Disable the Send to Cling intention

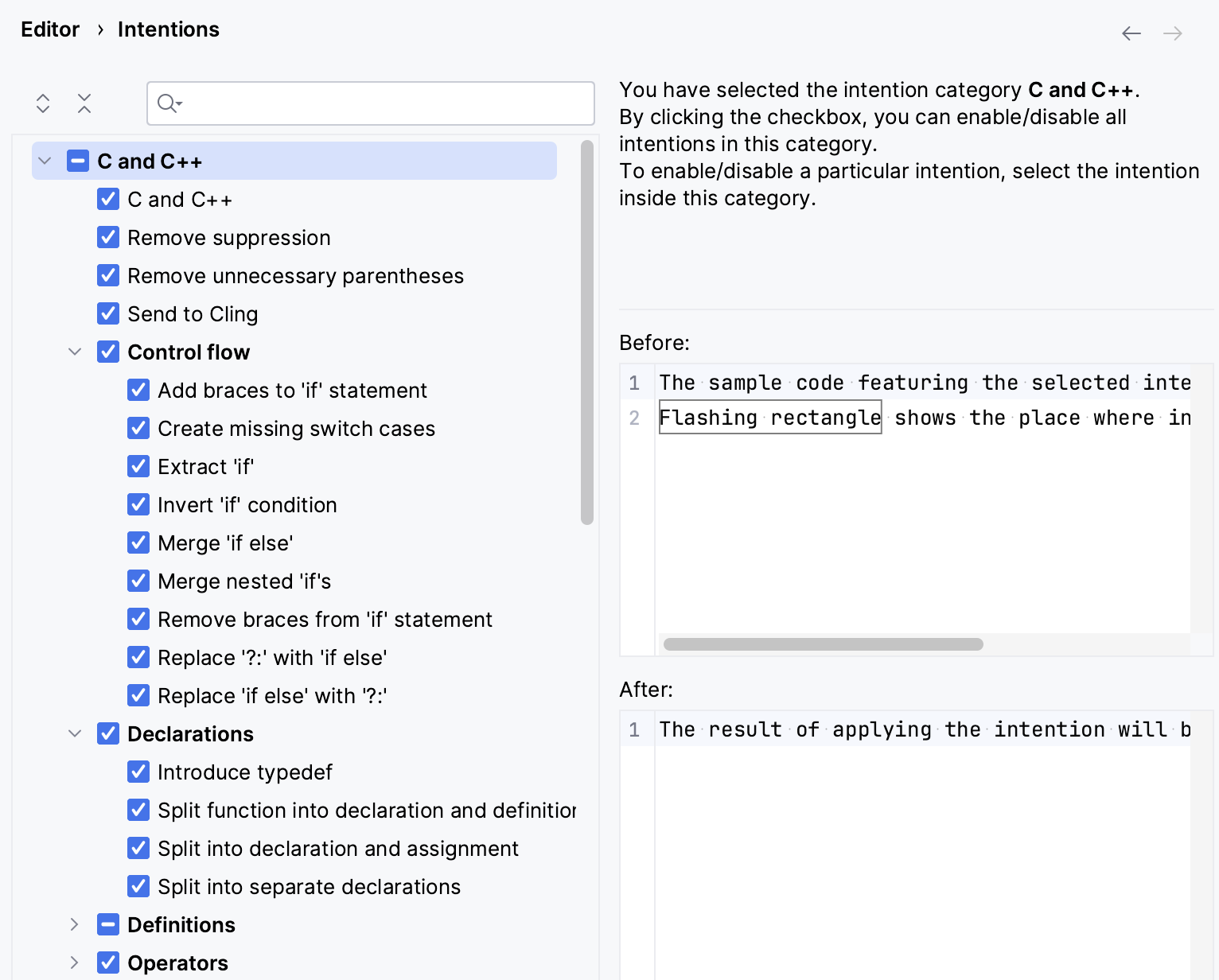pyautogui.click(x=108, y=314)
